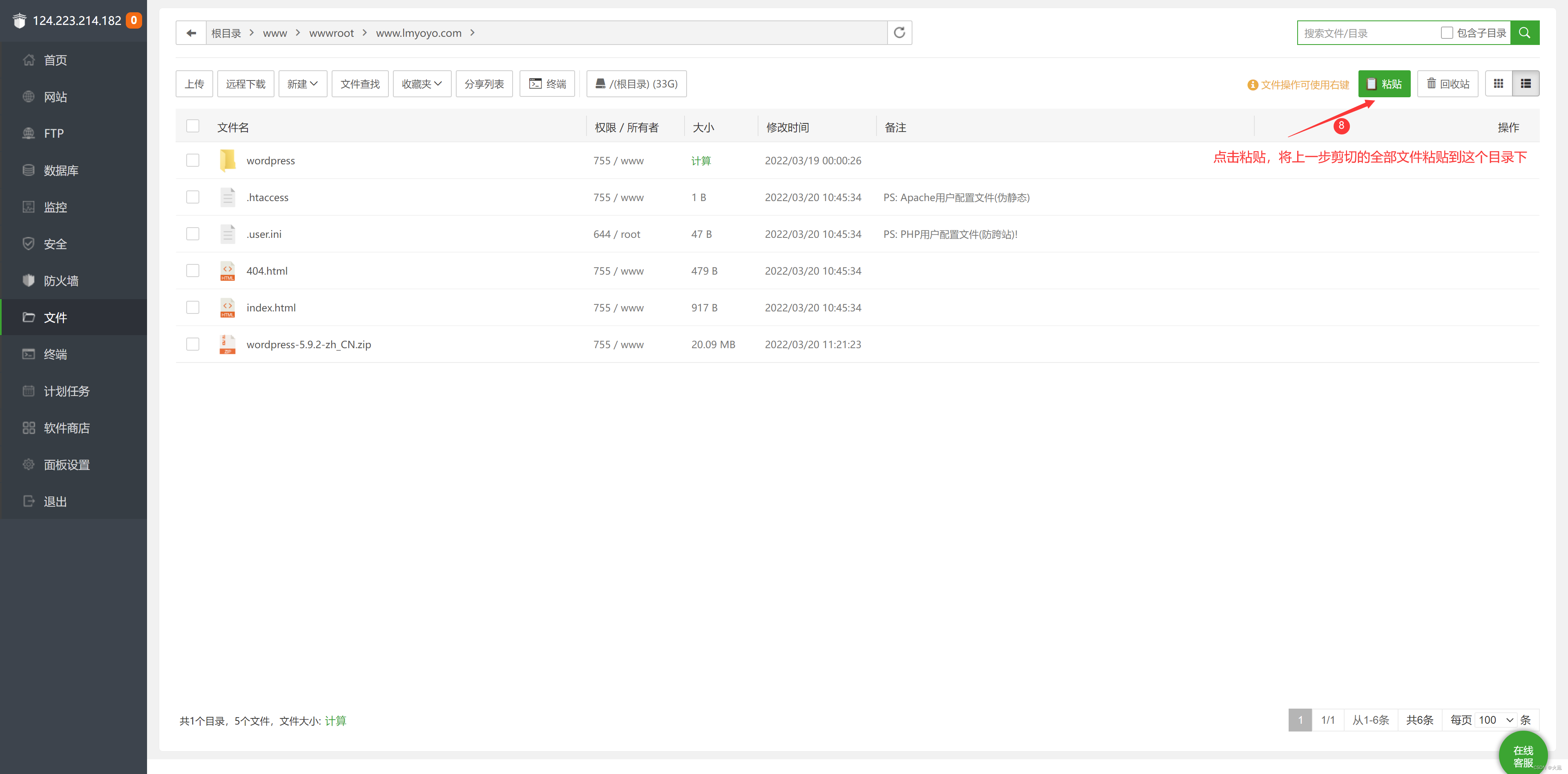Open Scheduled Tasks (计划任务) in sidebar
This screenshot has width=1568, height=774.
tap(74, 391)
